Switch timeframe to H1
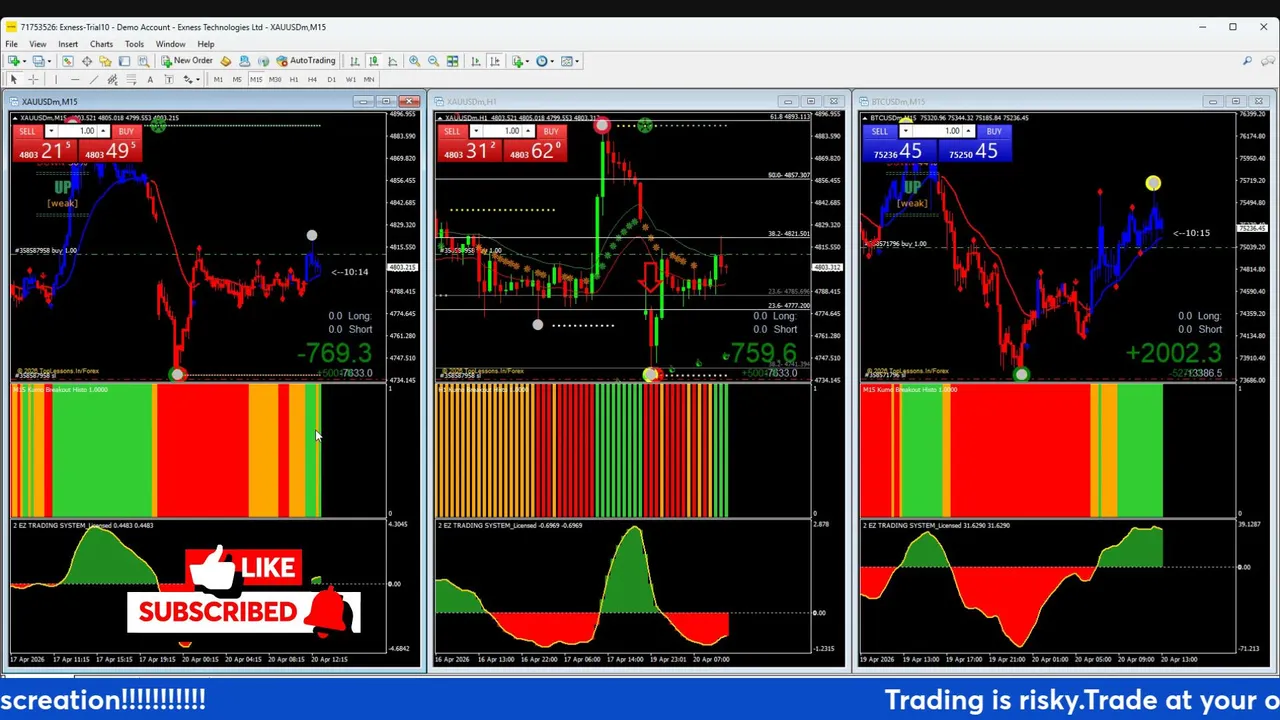Viewport: 1280px width, 720px height. 294,80
